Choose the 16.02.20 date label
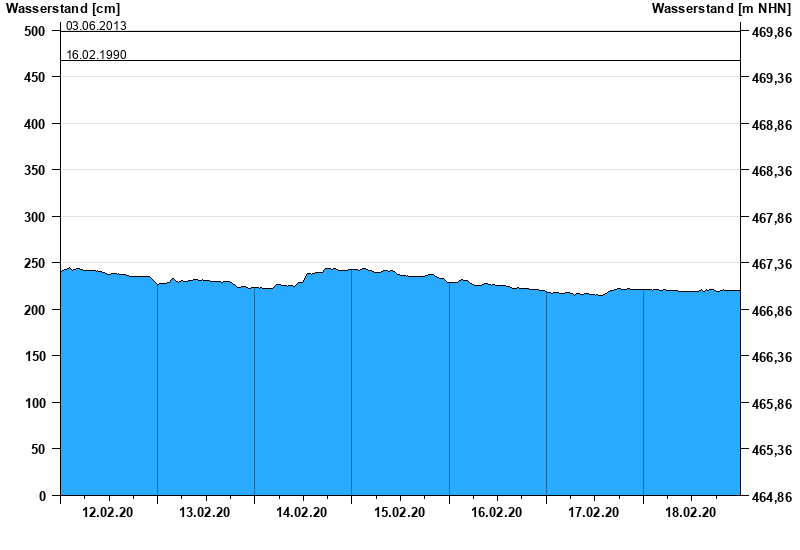 pos(497,513)
